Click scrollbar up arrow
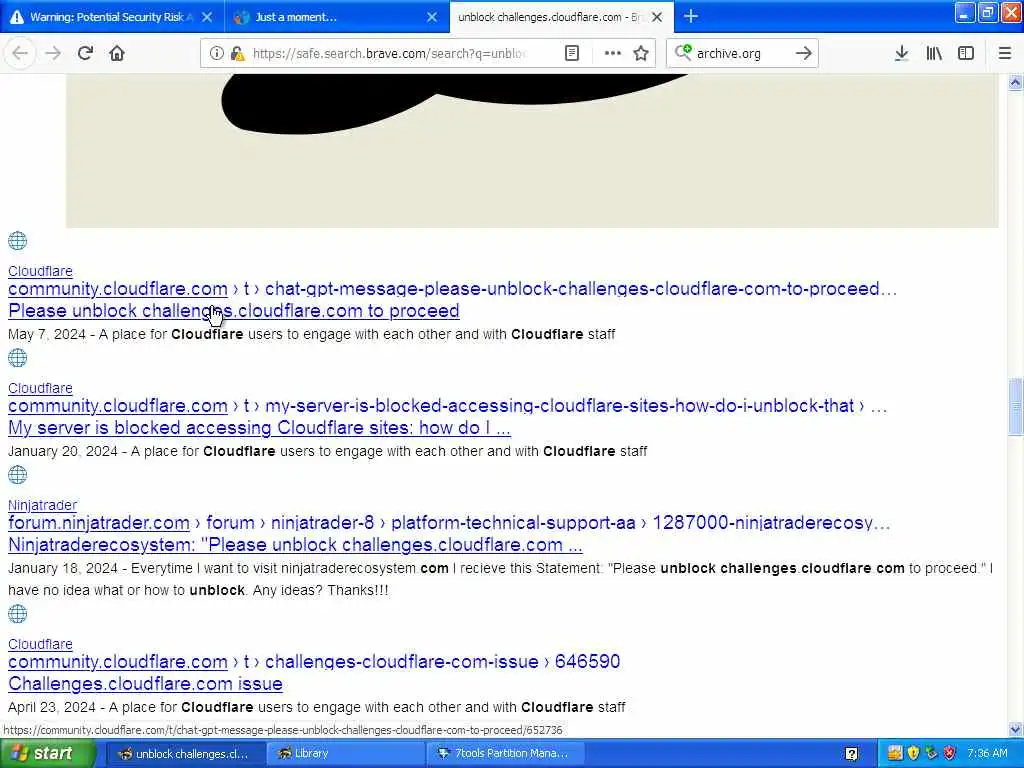This screenshot has height=768, width=1024. (1015, 82)
